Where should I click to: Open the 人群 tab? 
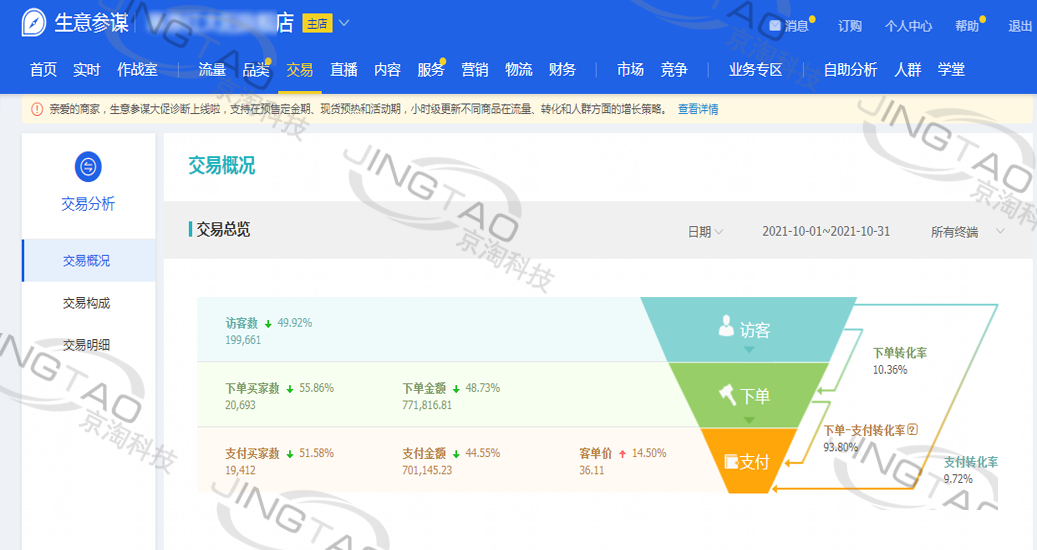pos(907,69)
